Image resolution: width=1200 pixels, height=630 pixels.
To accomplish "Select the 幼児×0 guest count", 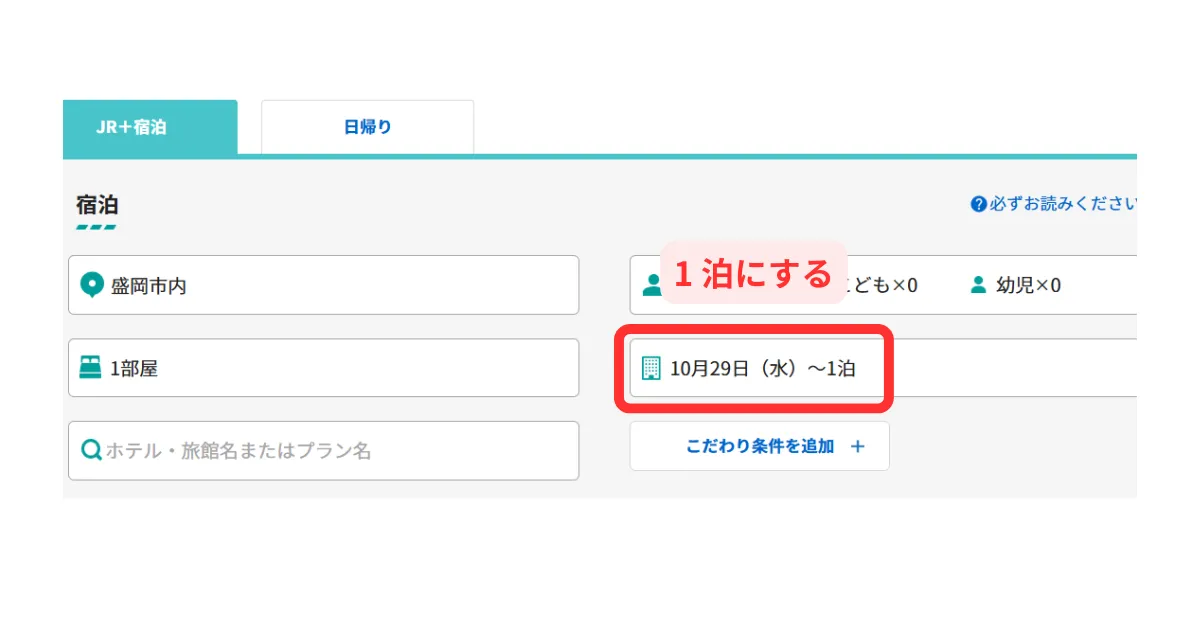I will click(x=1028, y=285).
